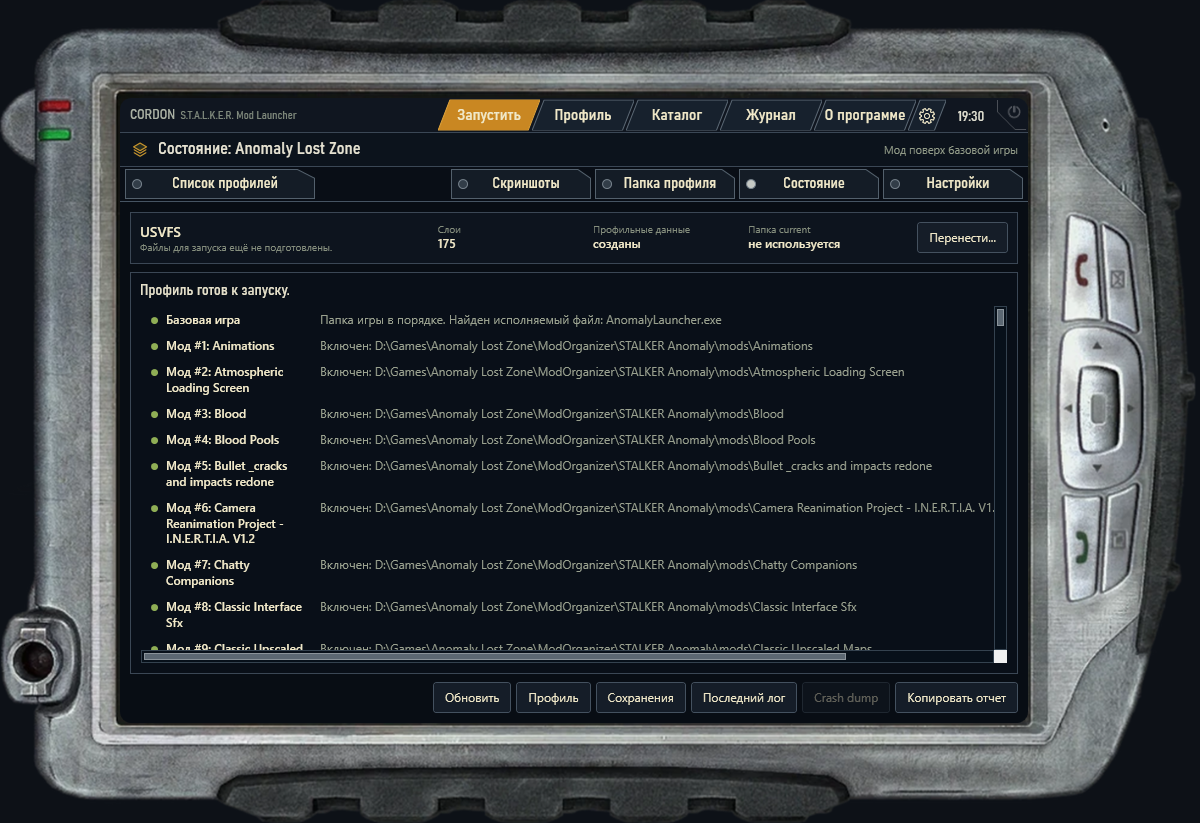Click the Мод #5: Bullet _cracks label
1200x823 pixels.
[227, 474]
